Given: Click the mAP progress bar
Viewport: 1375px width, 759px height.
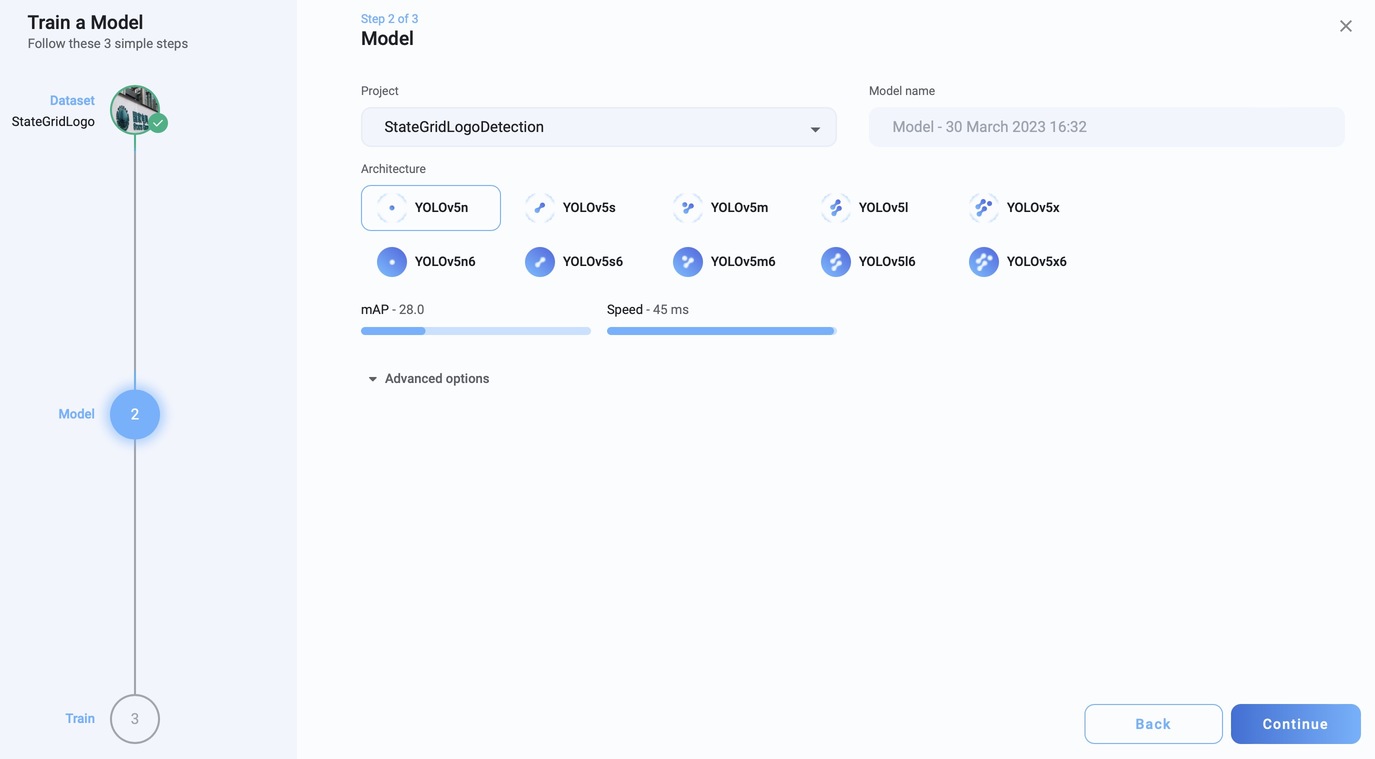Looking at the screenshot, I should point(475,331).
